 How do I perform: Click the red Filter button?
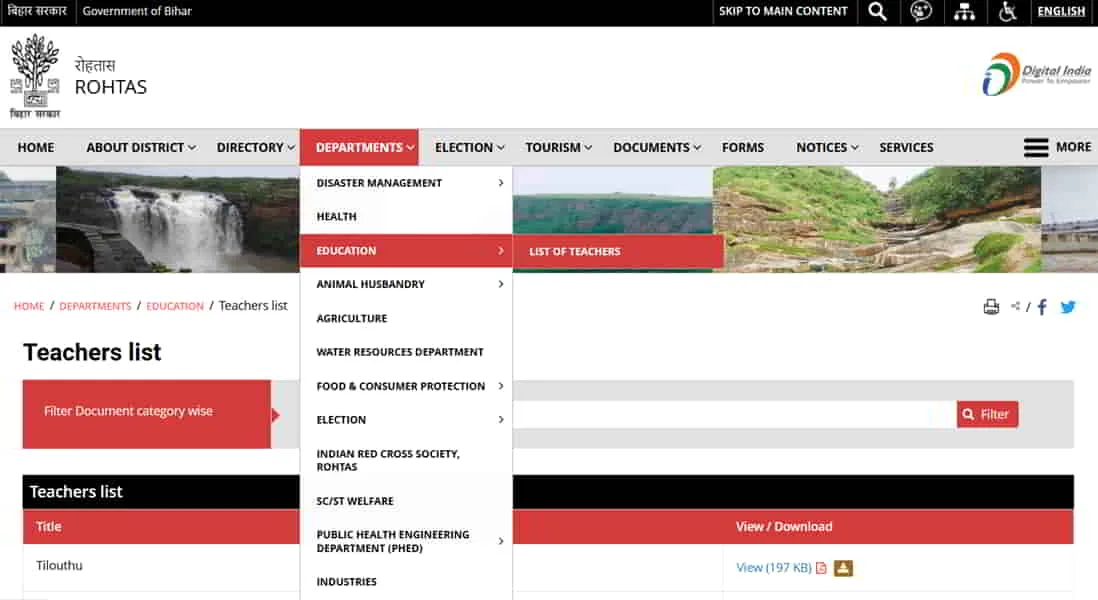click(x=987, y=414)
